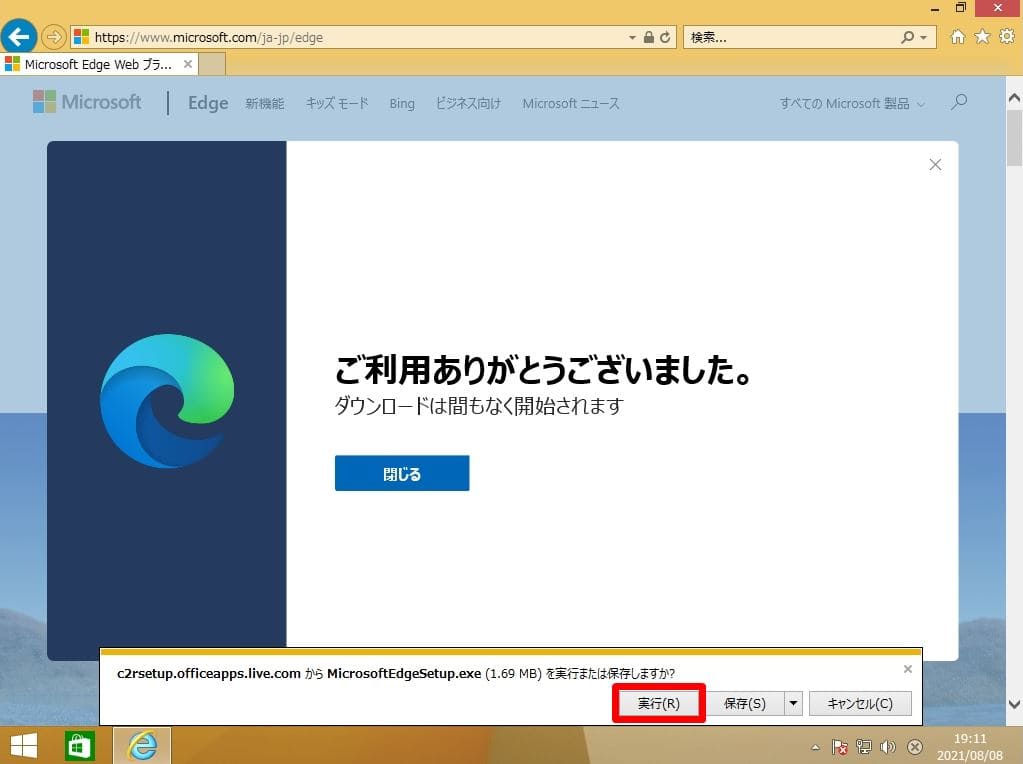The height and width of the screenshot is (764, 1023).
Task: Click the scrollbar up arrow
Action: [1014, 98]
